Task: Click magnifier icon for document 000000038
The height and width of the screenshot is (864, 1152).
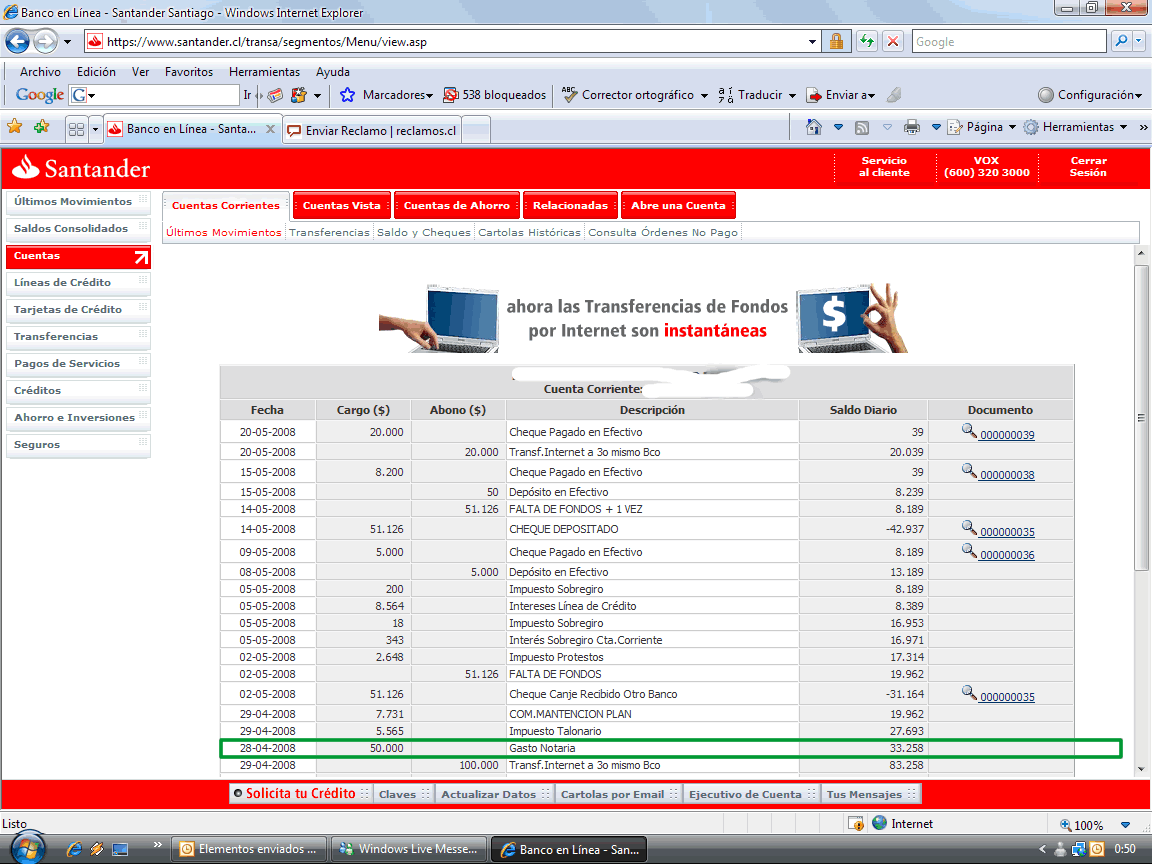Action: (969, 470)
